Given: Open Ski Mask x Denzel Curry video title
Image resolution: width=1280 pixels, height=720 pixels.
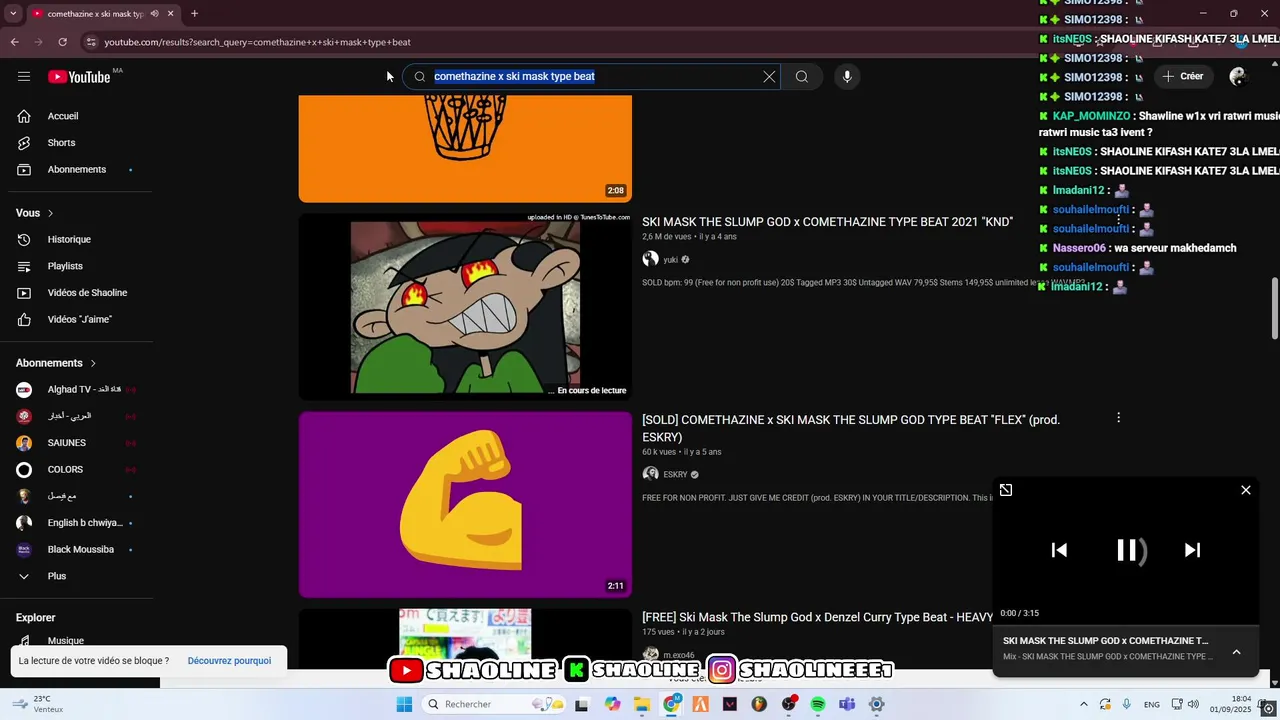Looking at the screenshot, I should pos(818,618).
